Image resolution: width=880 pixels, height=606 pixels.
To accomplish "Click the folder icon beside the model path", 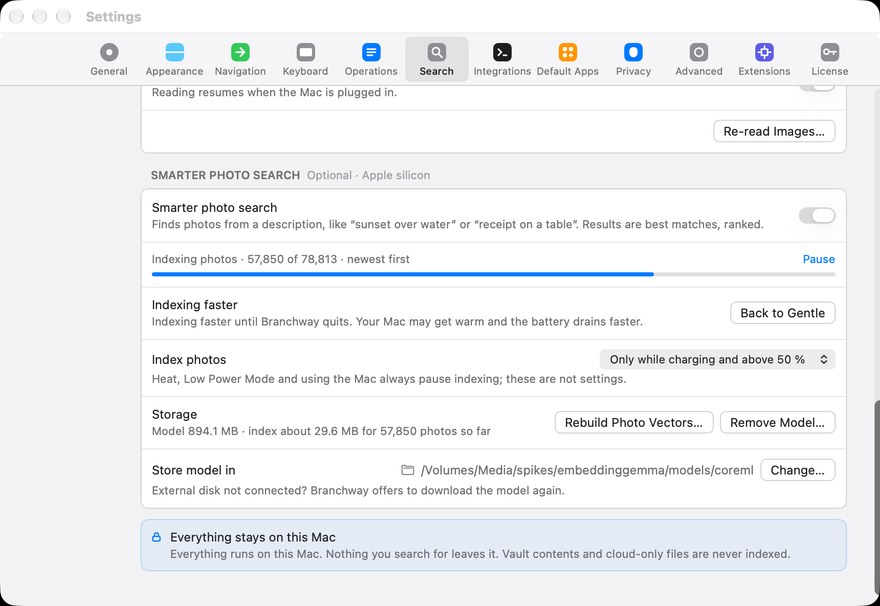I will 408,470.
